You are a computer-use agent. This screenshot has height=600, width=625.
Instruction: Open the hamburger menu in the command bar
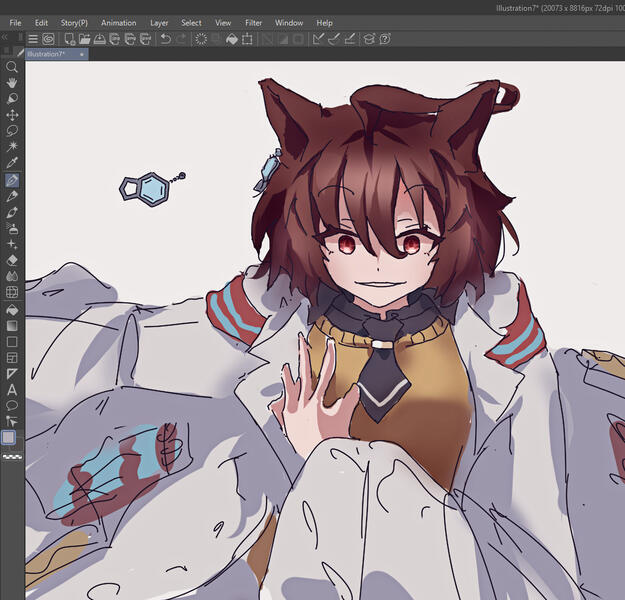pyautogui.click(x=33, y=39)
